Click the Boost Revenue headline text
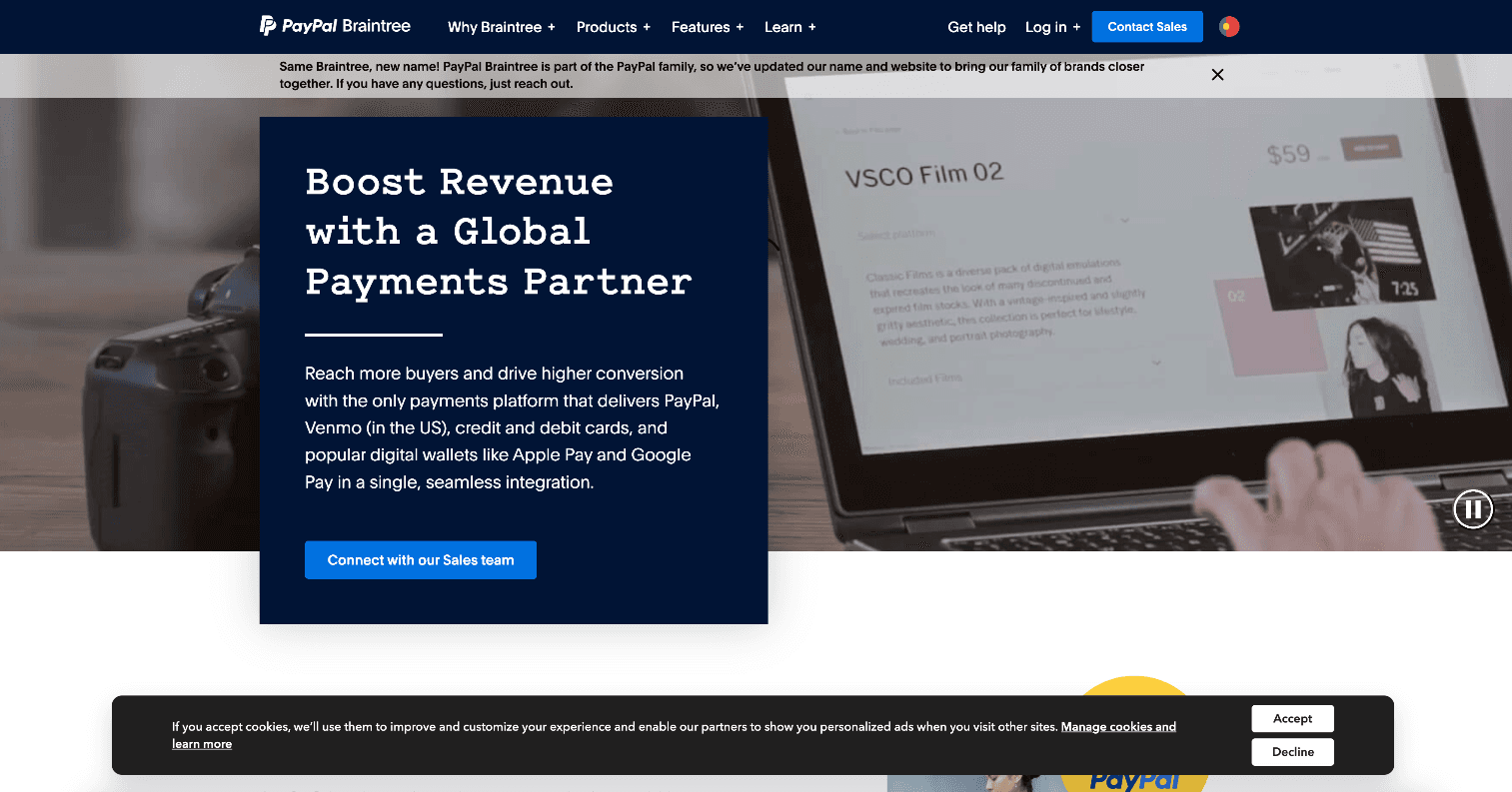Image resolution: width=1512 pixels, height=792 pixels. (498, 232)
